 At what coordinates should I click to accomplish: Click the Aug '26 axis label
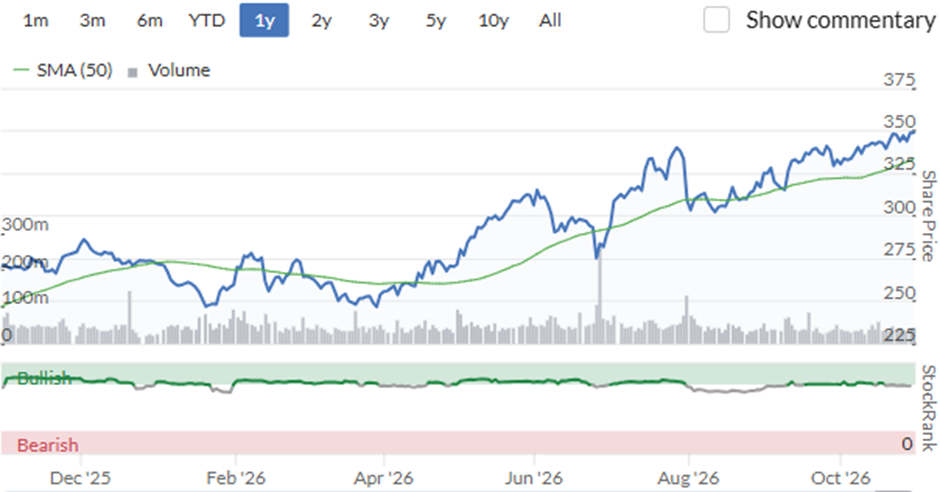pos(688,478)
